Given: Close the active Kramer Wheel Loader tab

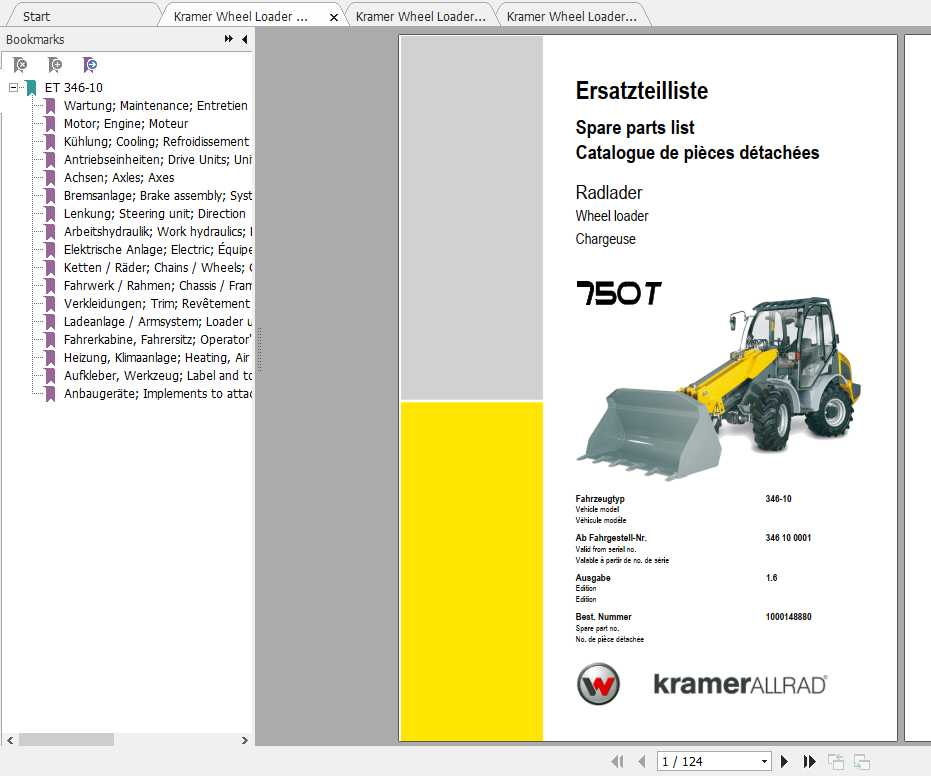Looking at the screenshot, I should 334,18.
